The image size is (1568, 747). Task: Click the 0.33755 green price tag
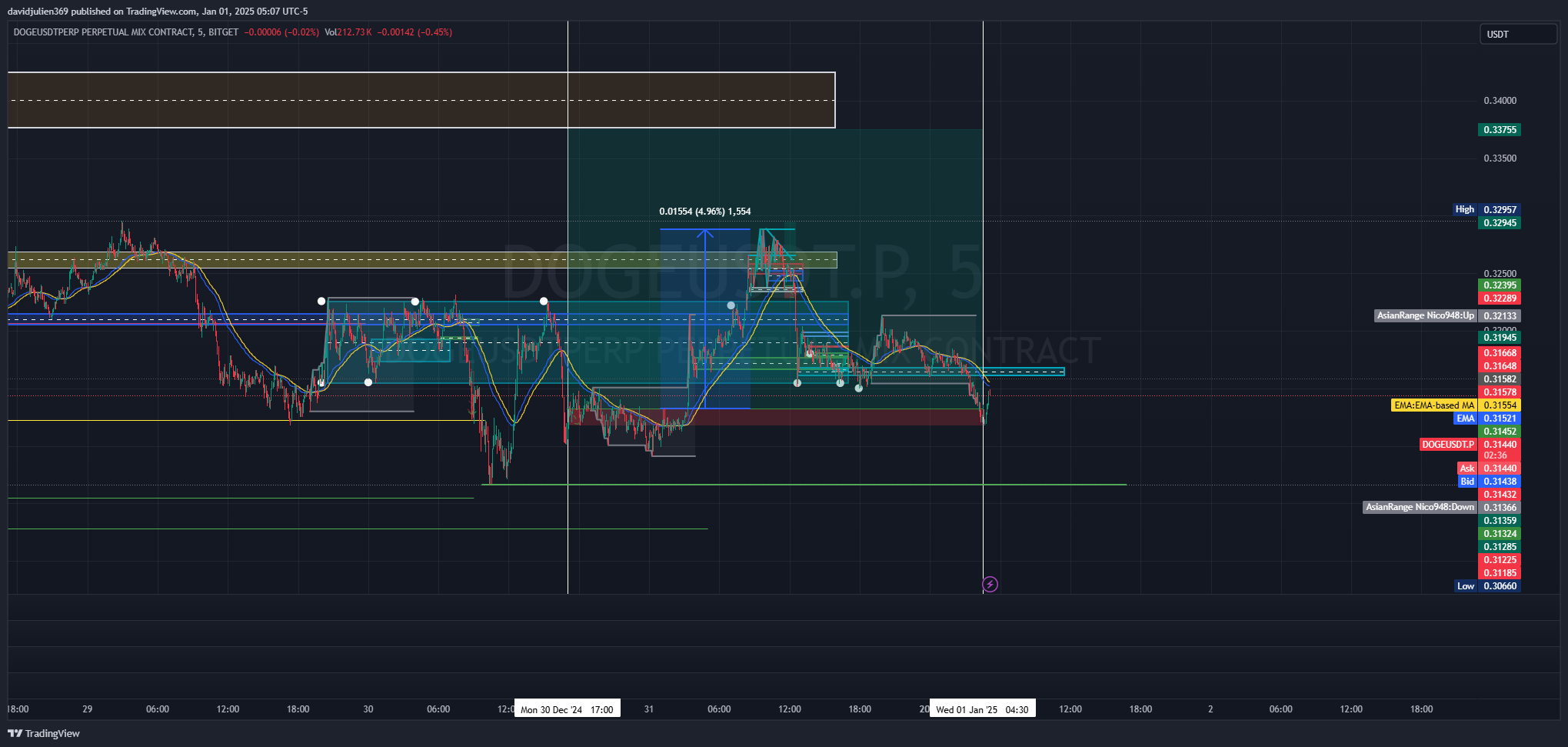click(x=1500, y=130)
